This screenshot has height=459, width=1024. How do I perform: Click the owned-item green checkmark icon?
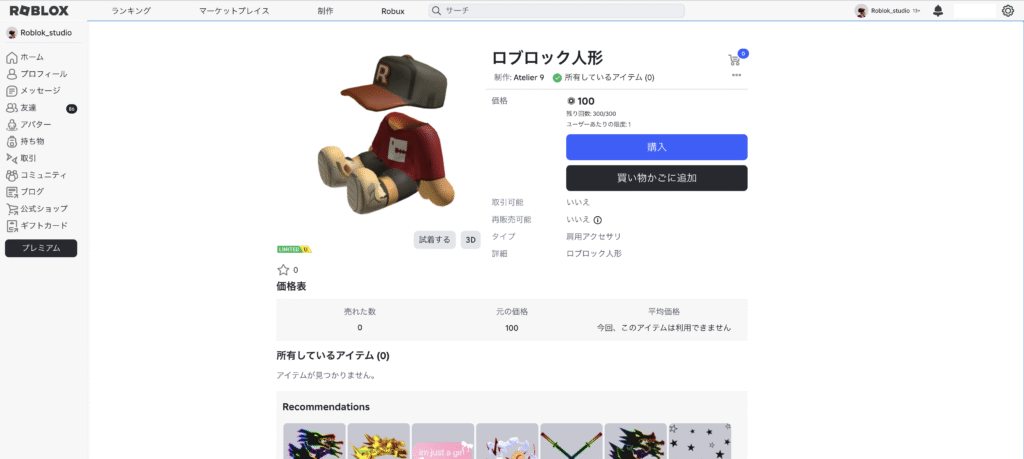click(x=557, y=78)
